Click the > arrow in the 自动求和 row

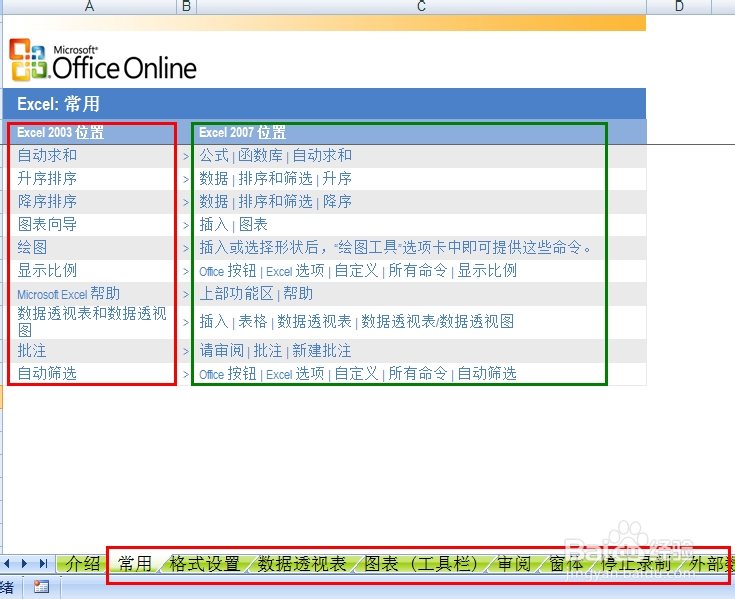[x=186, y=156]
